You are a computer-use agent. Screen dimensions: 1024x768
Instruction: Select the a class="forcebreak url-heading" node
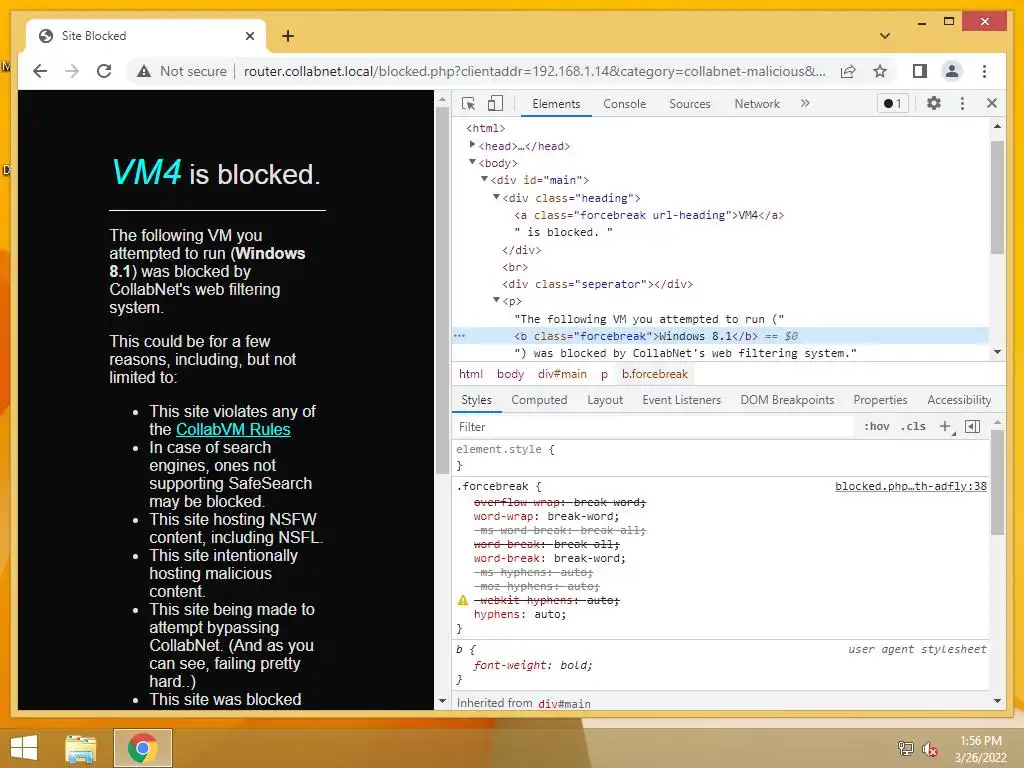(x=649, y=215)
